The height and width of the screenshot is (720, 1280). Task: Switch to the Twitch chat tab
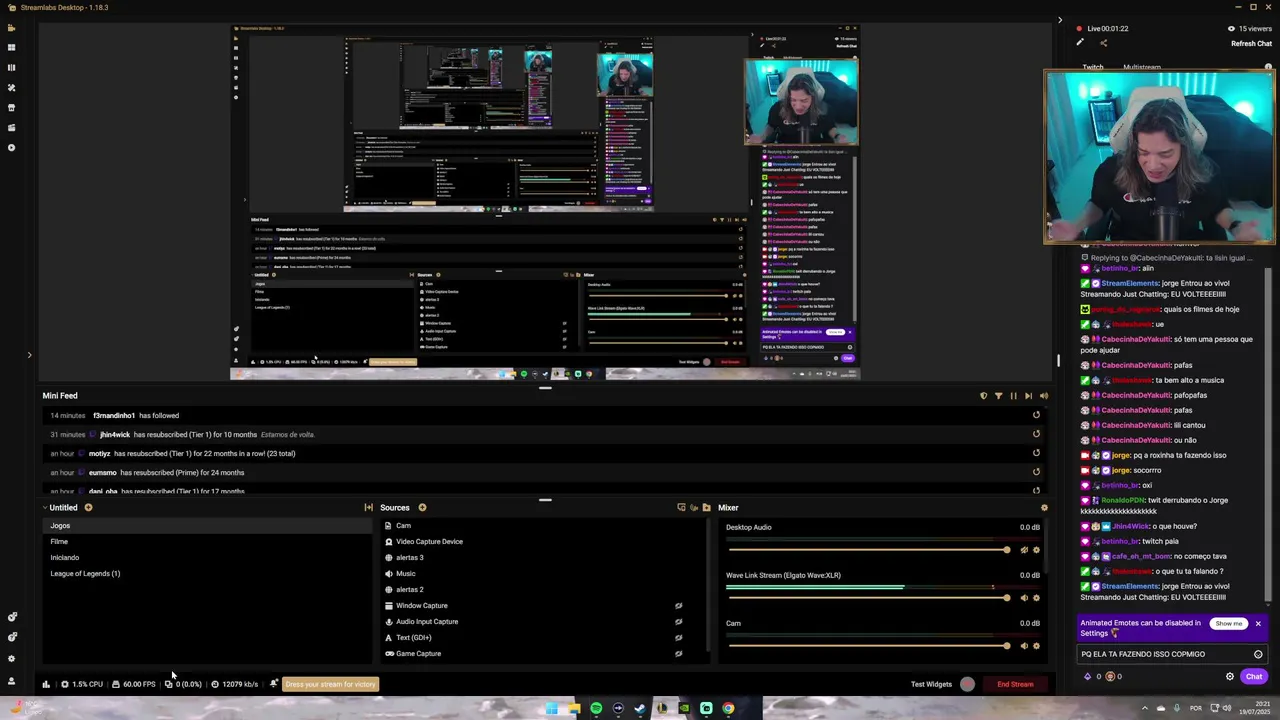(x=1093, y=67)
